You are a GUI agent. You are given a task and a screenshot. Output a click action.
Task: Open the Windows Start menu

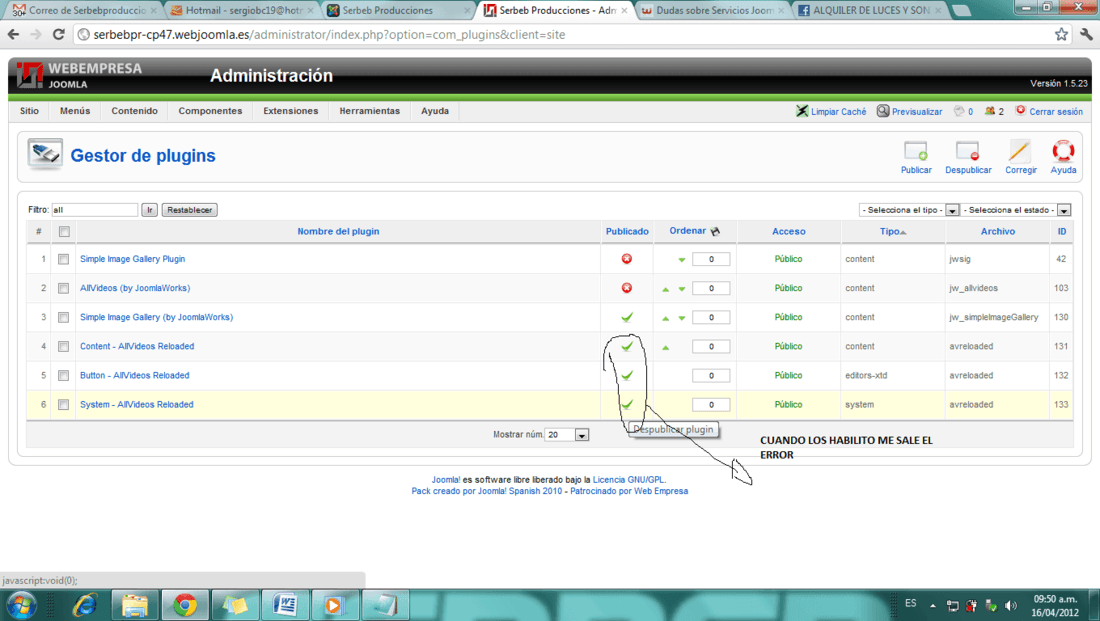[20, 605]
